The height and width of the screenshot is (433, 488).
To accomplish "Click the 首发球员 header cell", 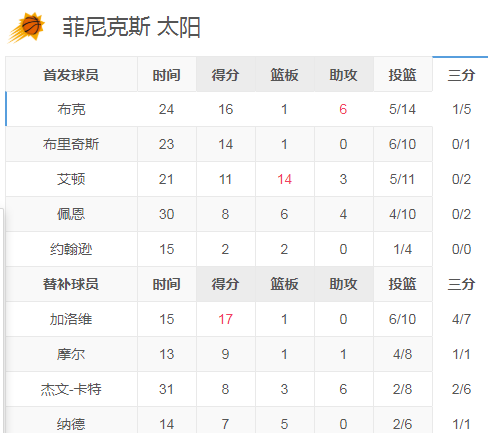I will pyautogui.click(x=71, y=75).
